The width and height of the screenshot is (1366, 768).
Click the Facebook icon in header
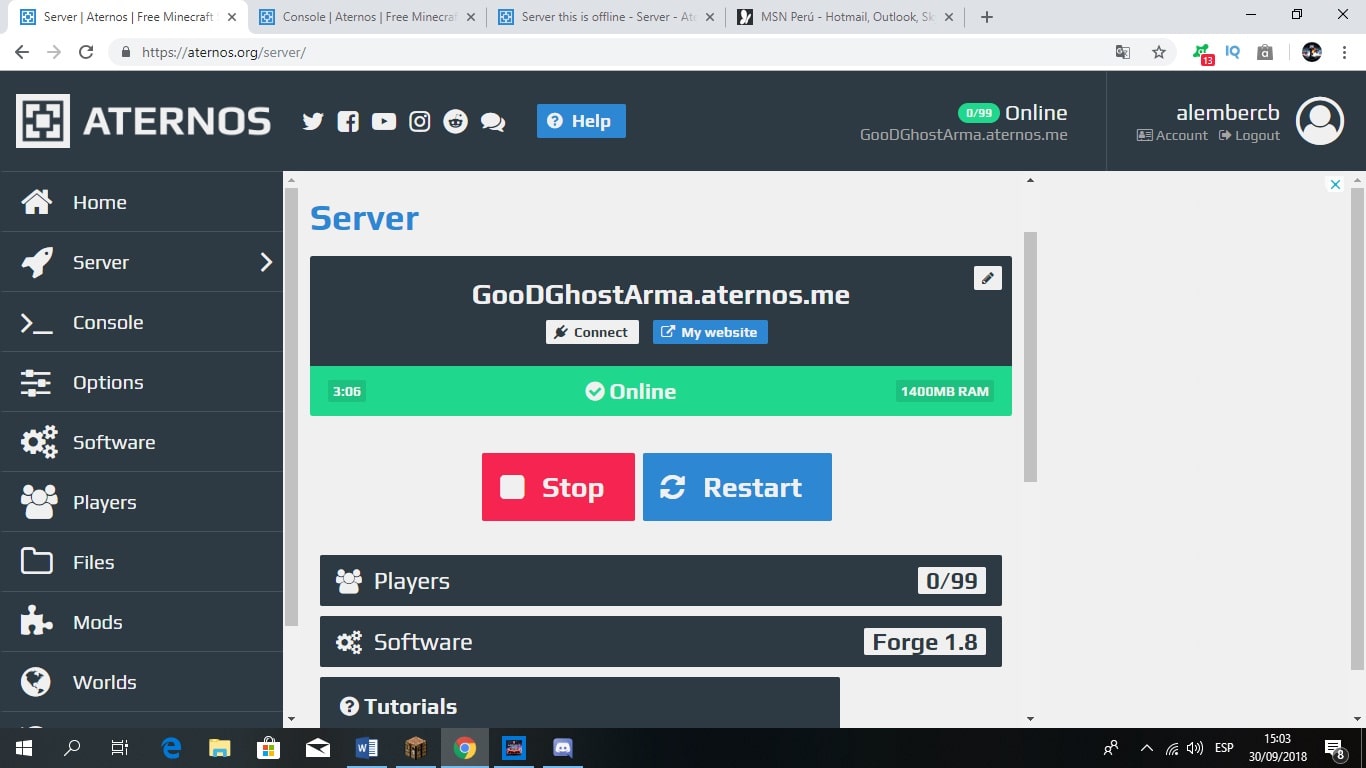(348, 122)
